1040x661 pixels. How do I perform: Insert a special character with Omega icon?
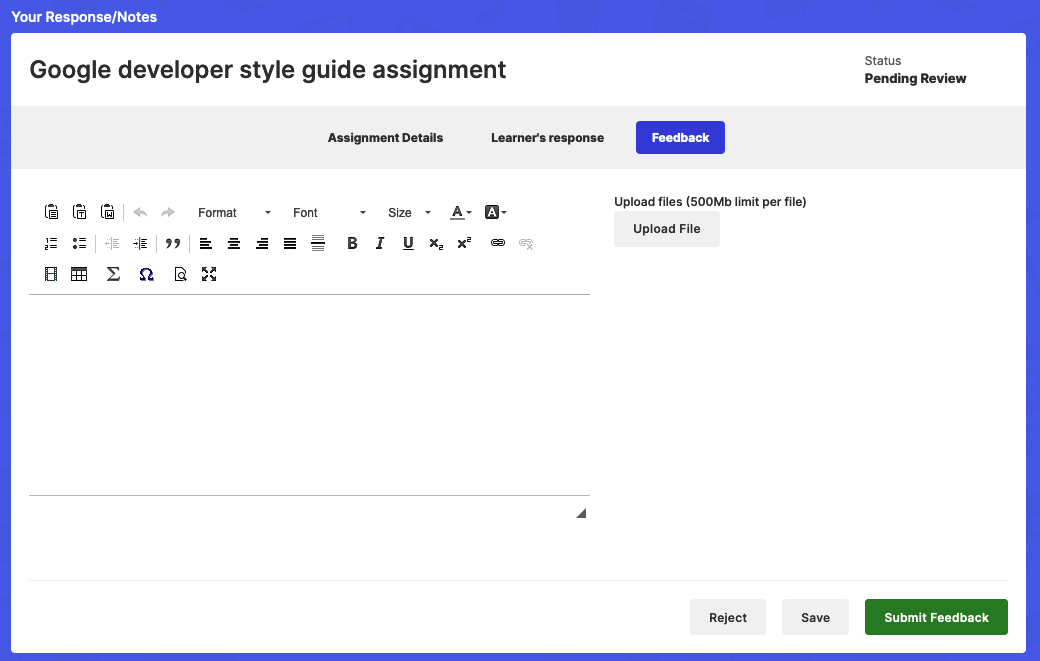[147, 274]
